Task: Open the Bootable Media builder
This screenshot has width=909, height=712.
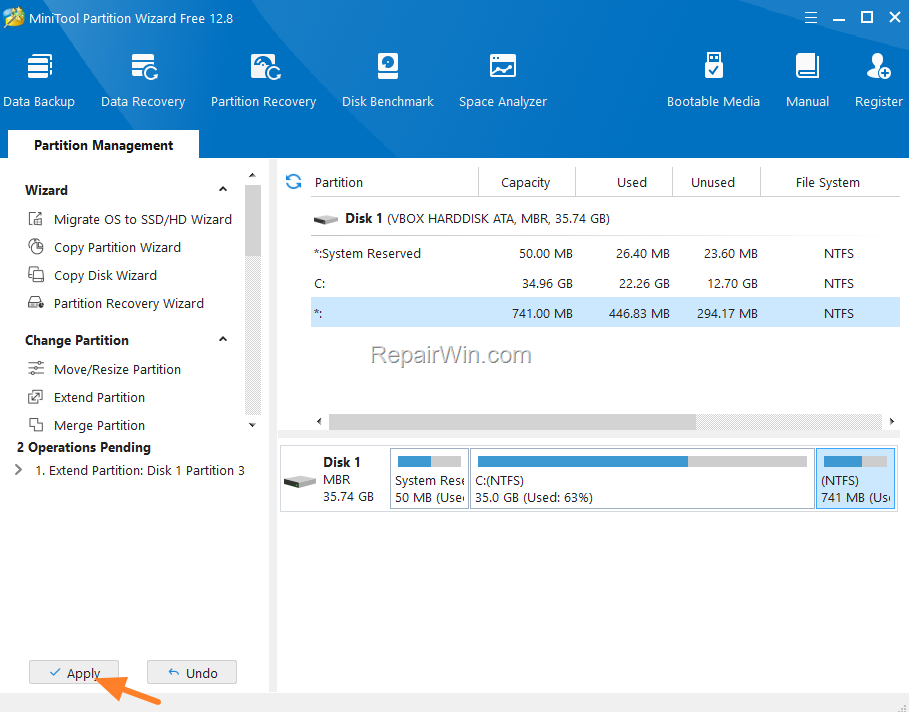Action: (x=713, y=80)
